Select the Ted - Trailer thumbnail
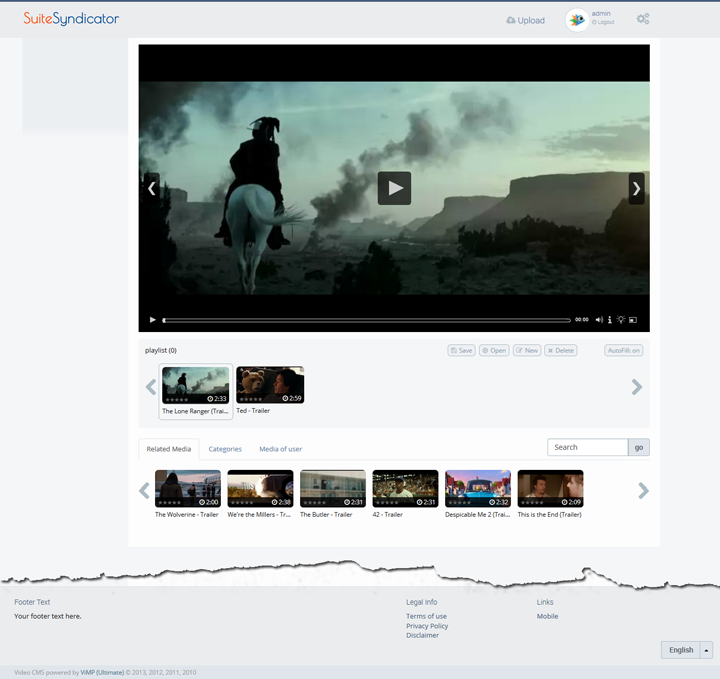Screen dimensions: 720x679 [270, 385]
